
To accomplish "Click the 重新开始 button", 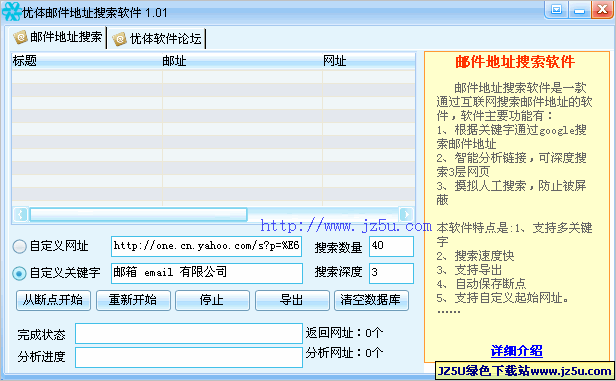I will pos(133,300).
